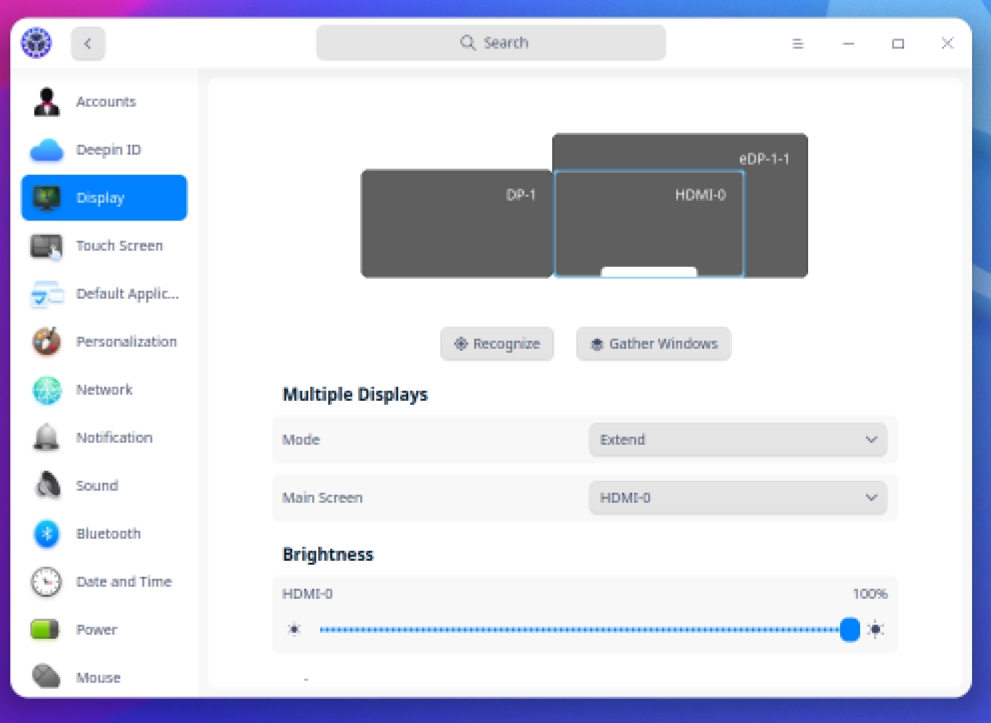Open Sound settings
Screen dimensions: 991x723
point(104,486)
